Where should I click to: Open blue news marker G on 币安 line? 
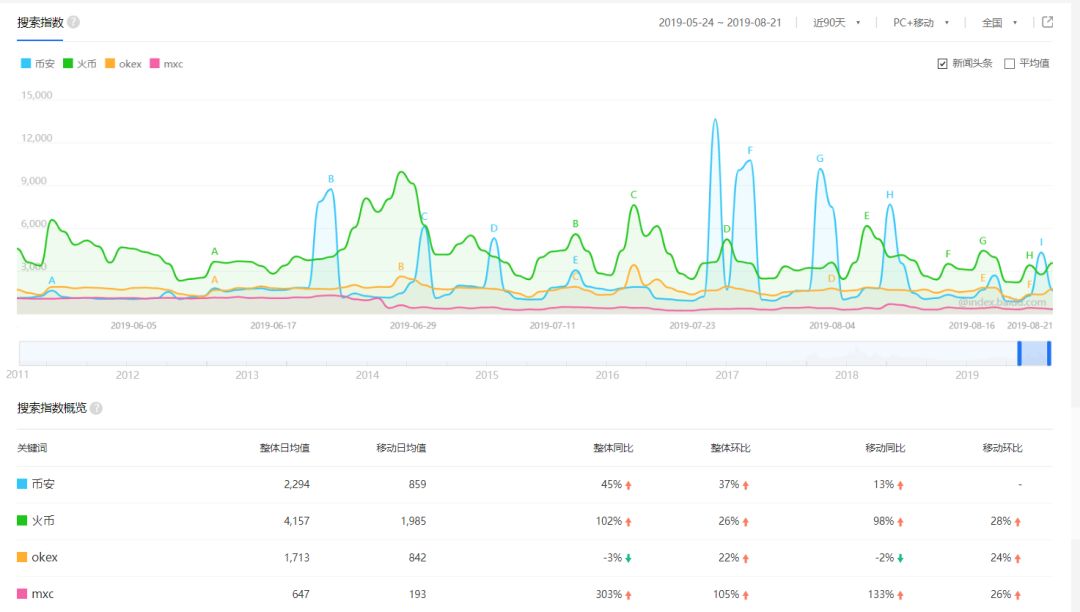[x=820, y=158]
